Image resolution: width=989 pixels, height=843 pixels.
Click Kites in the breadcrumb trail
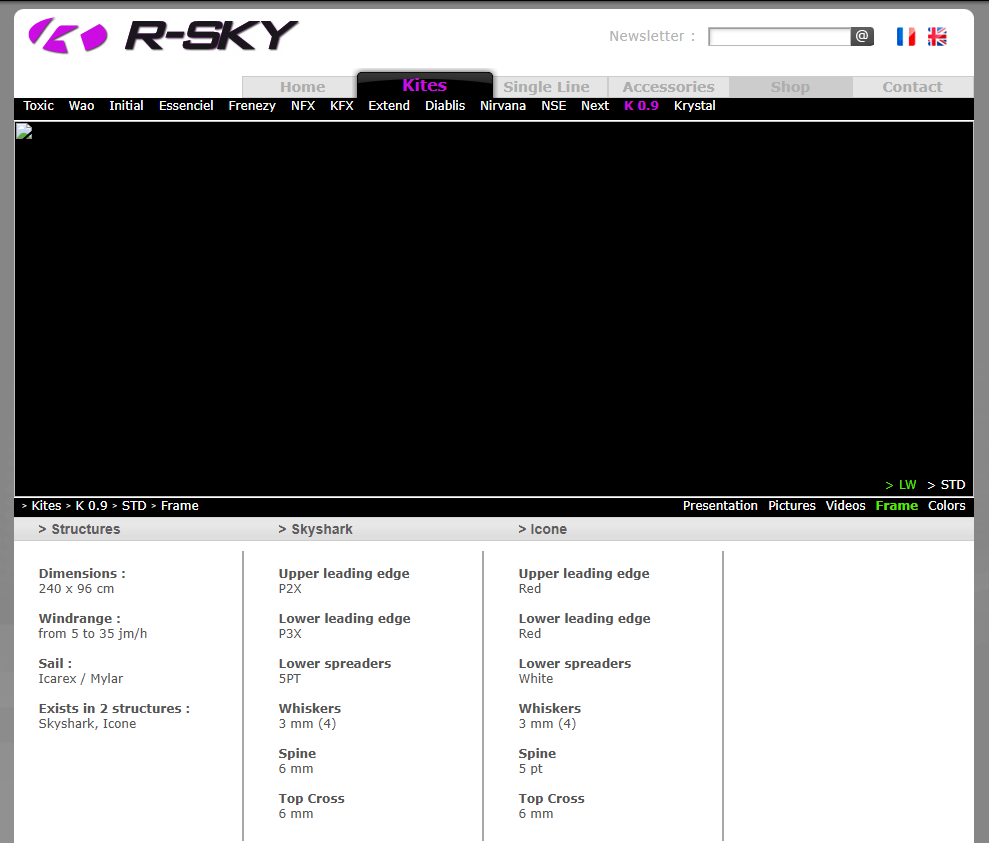46,506
